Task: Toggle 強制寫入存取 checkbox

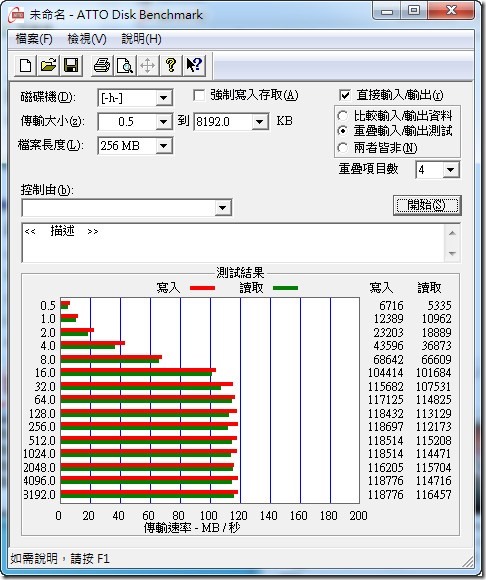Action: point(199,95)
